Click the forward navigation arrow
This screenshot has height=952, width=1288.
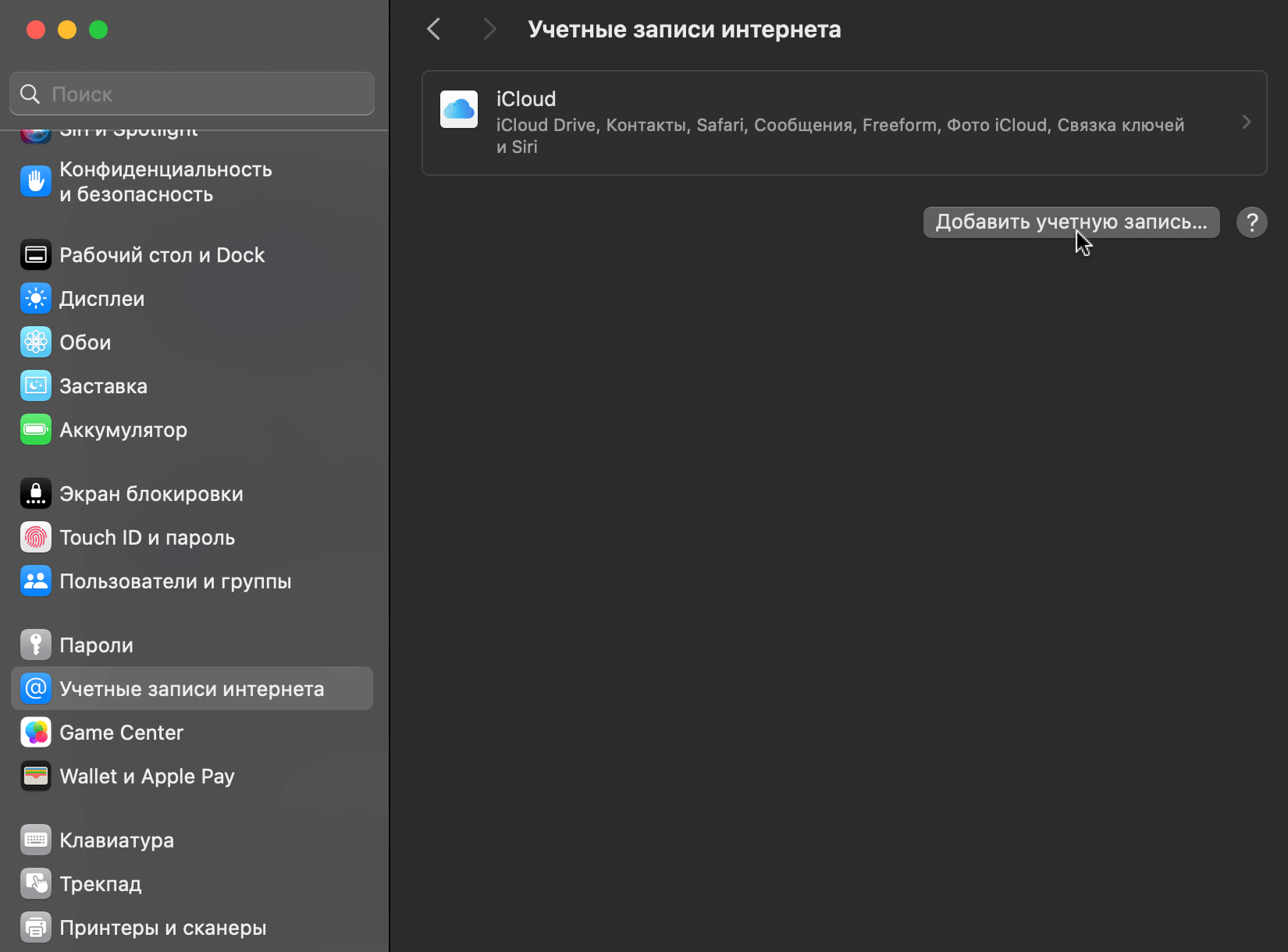pos(489,29)
